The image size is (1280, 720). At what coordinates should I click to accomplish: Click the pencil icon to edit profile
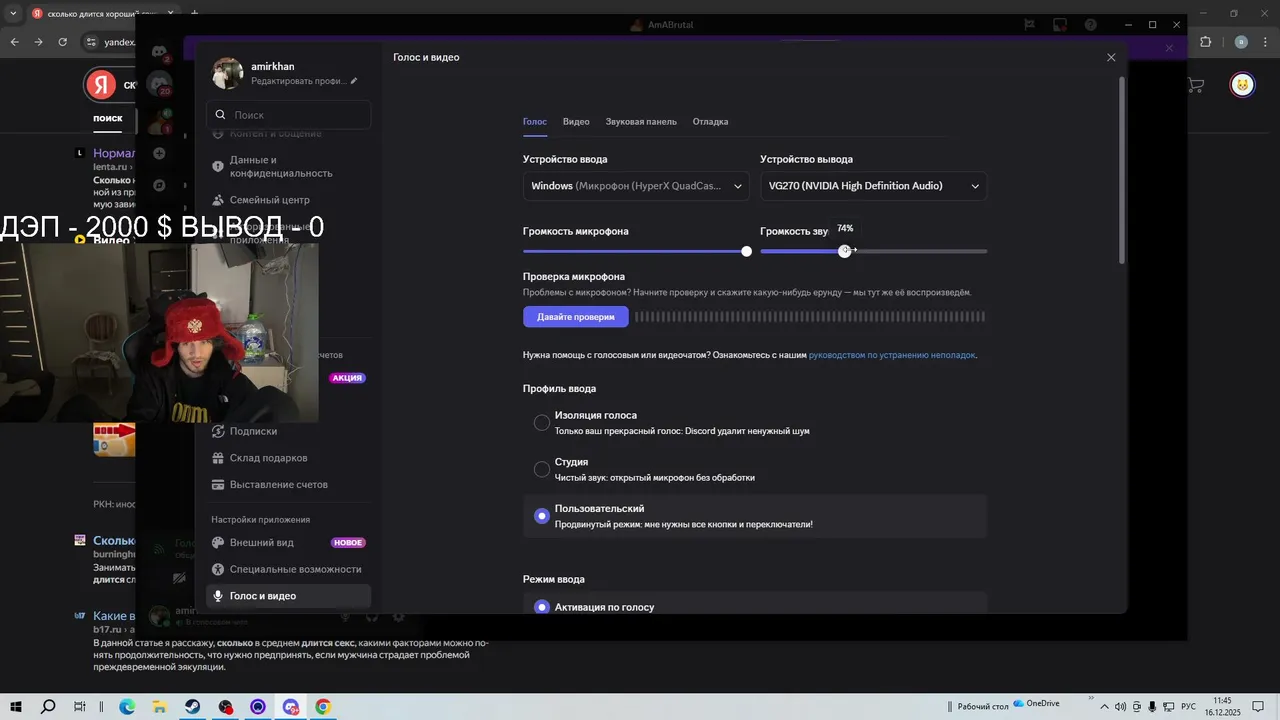click(354, 81)
